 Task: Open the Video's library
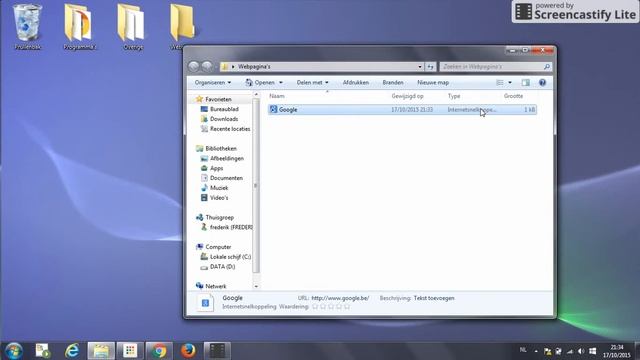[219, 198]
